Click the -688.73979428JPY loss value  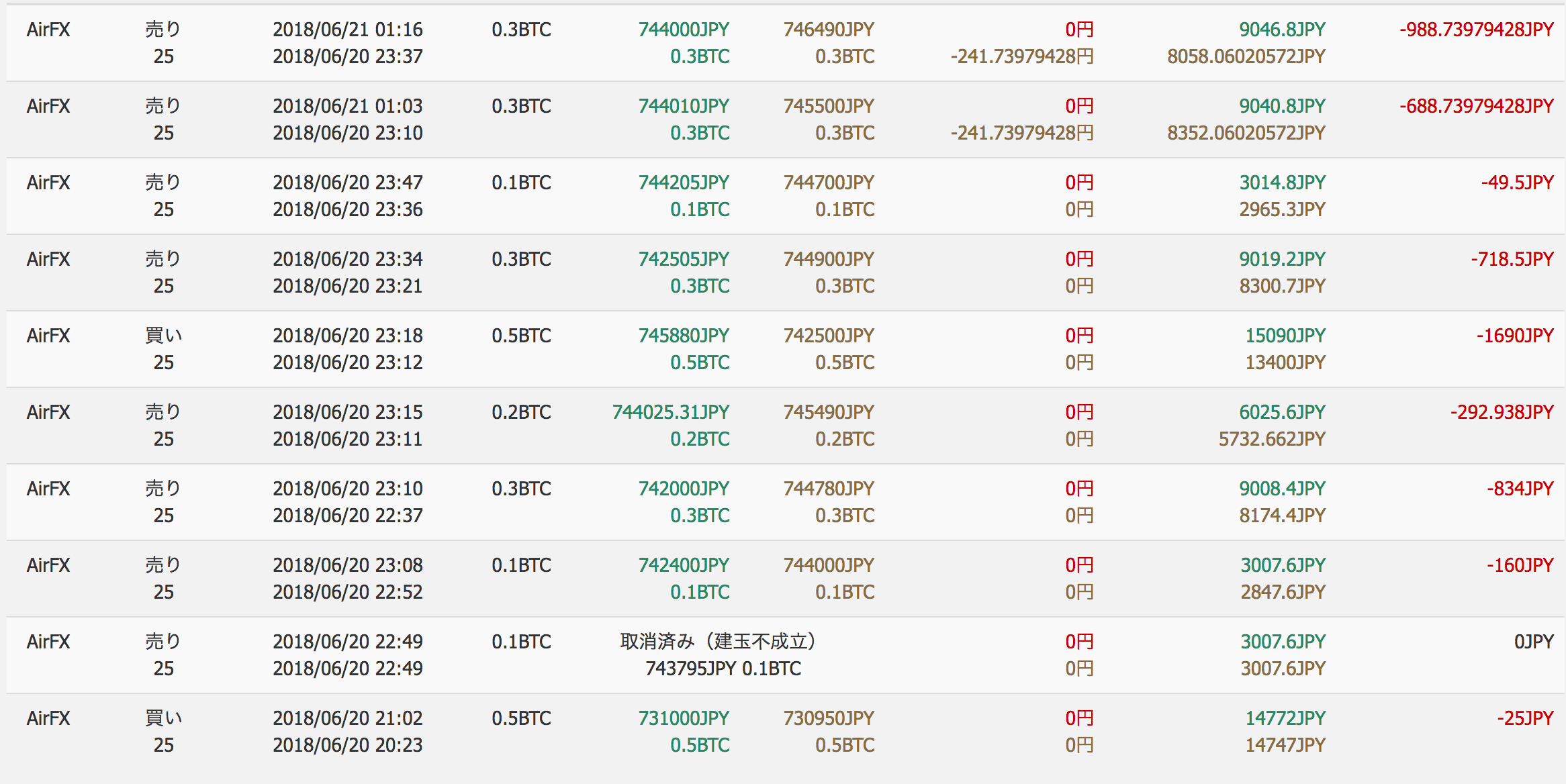[x=1477, y=106]
